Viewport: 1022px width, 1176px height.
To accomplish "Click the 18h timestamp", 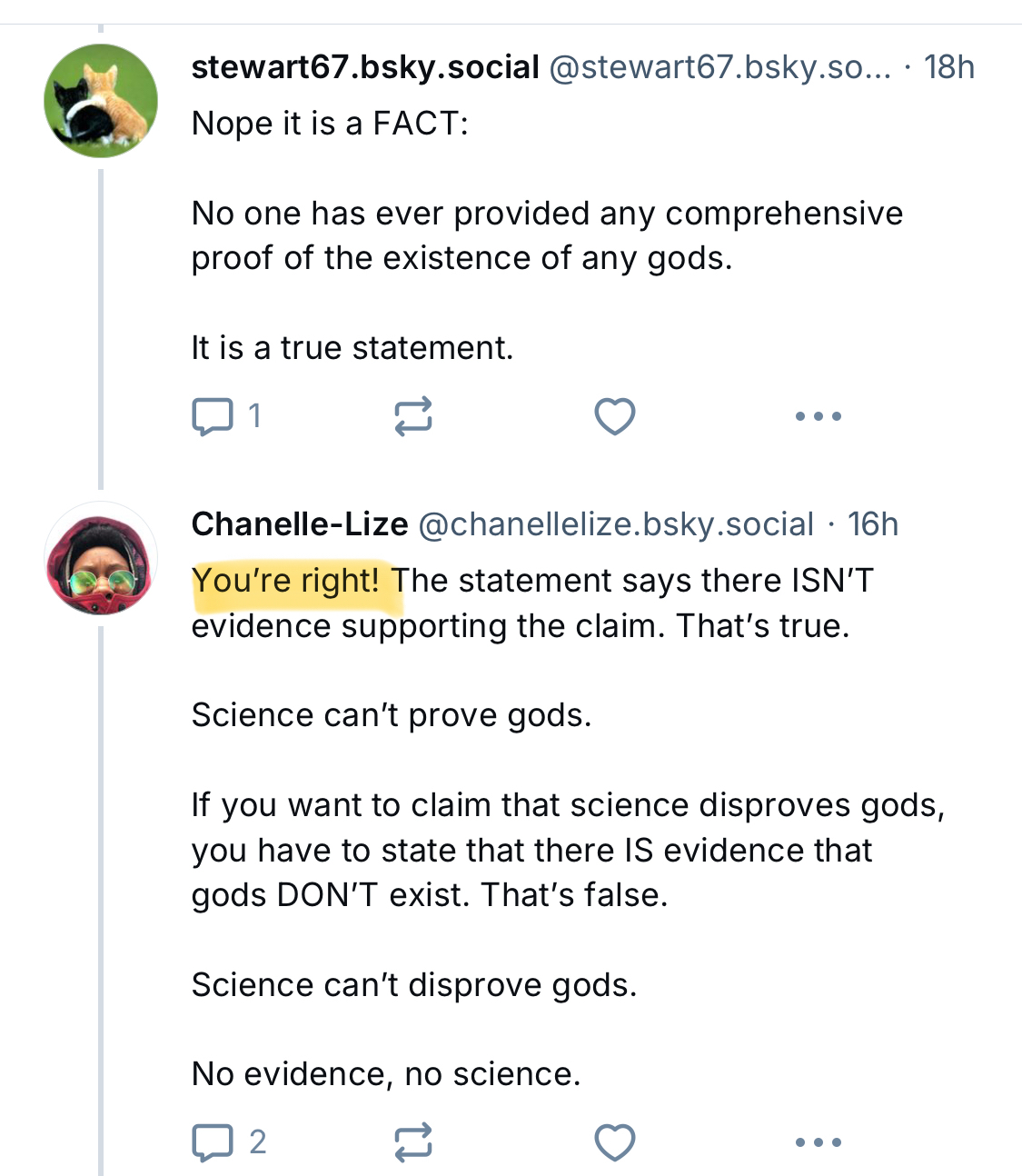I will pyautogui.click(x=948, y=67).
